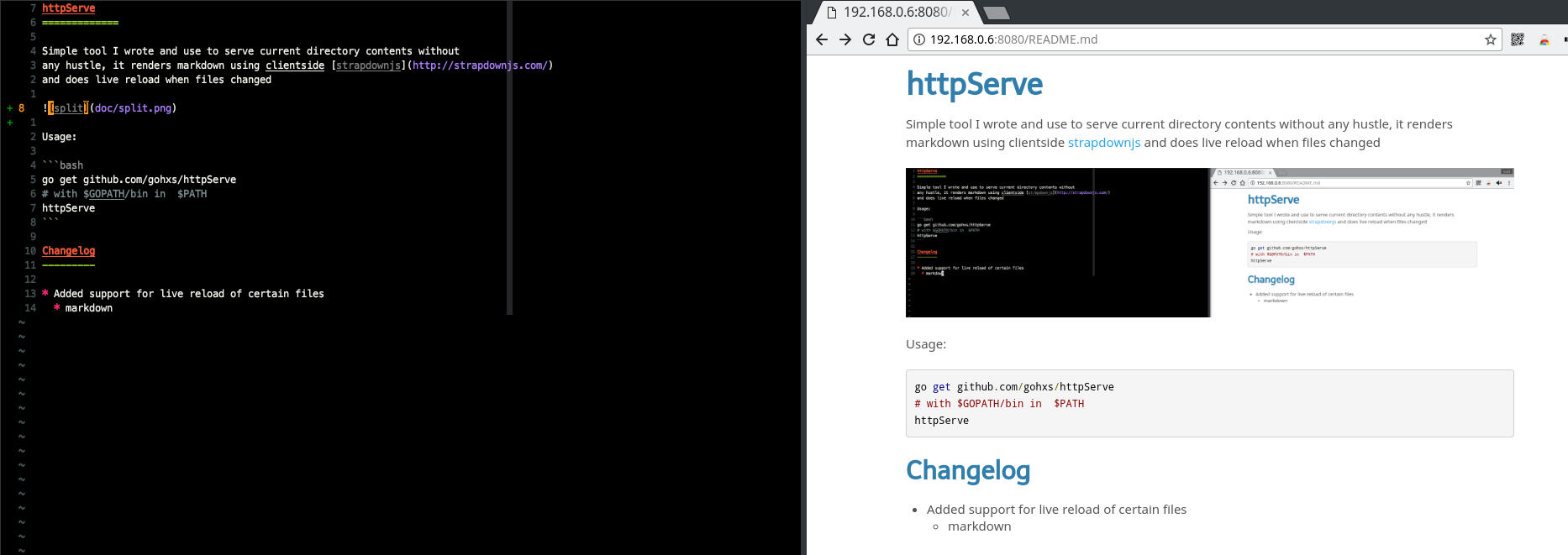Click the 'Usage:' text on rendered page
Viewport: 1568px width, 555px height.
click(926, 344)
